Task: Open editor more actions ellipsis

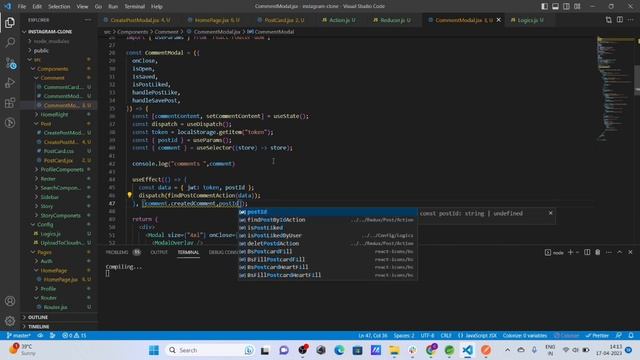Action: [x=631, y=20]
